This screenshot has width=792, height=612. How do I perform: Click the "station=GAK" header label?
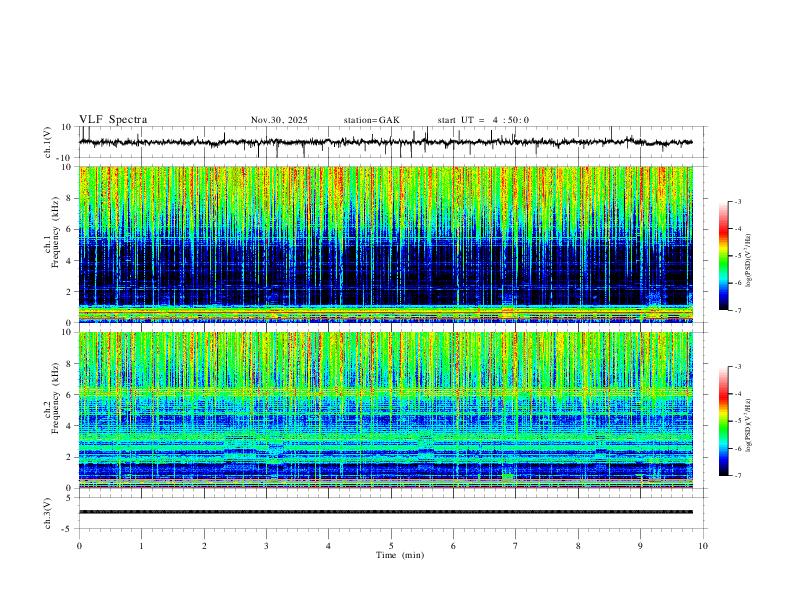tap(371, 120)
